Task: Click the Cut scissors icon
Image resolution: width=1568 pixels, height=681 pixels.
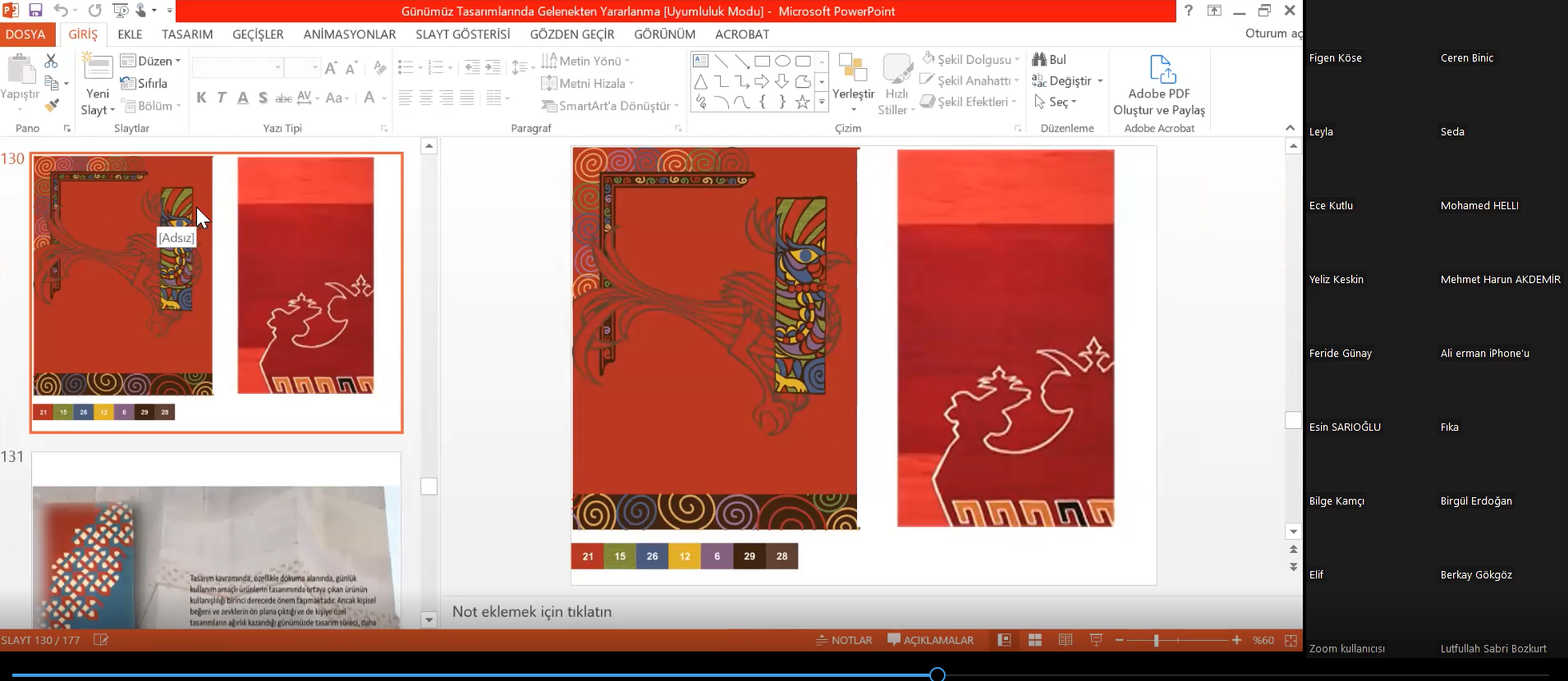Action: pyautogui.click(x=51, y=61)
